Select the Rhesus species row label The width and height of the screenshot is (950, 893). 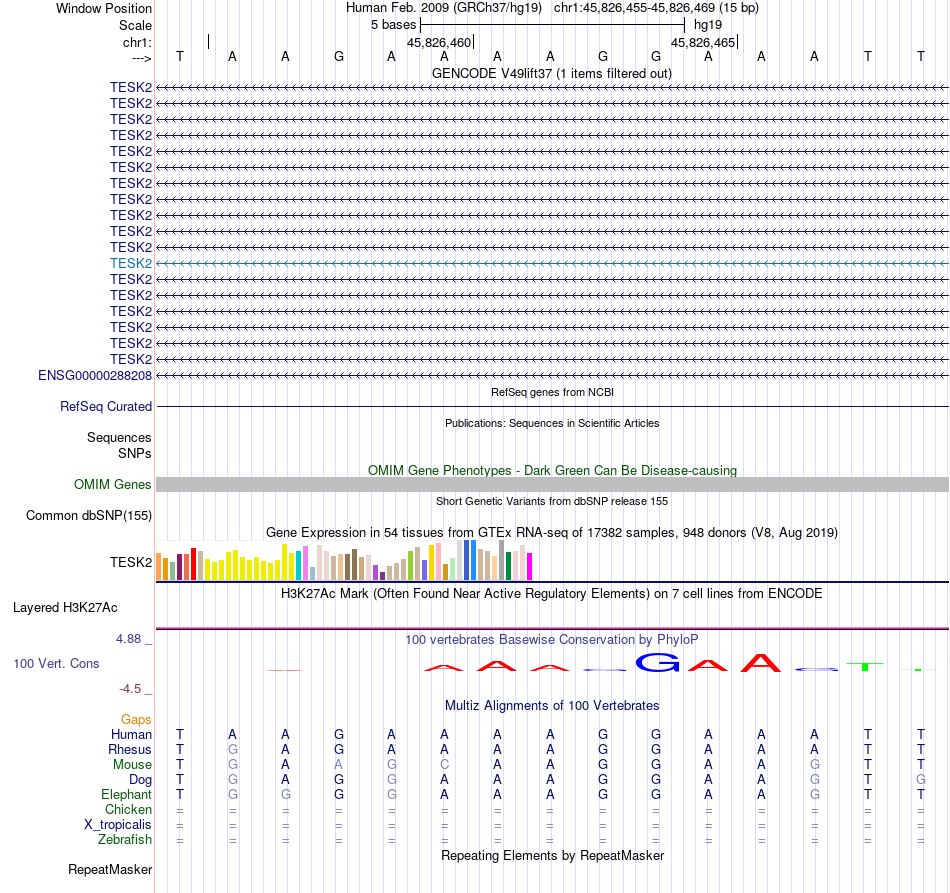point(130,749)
